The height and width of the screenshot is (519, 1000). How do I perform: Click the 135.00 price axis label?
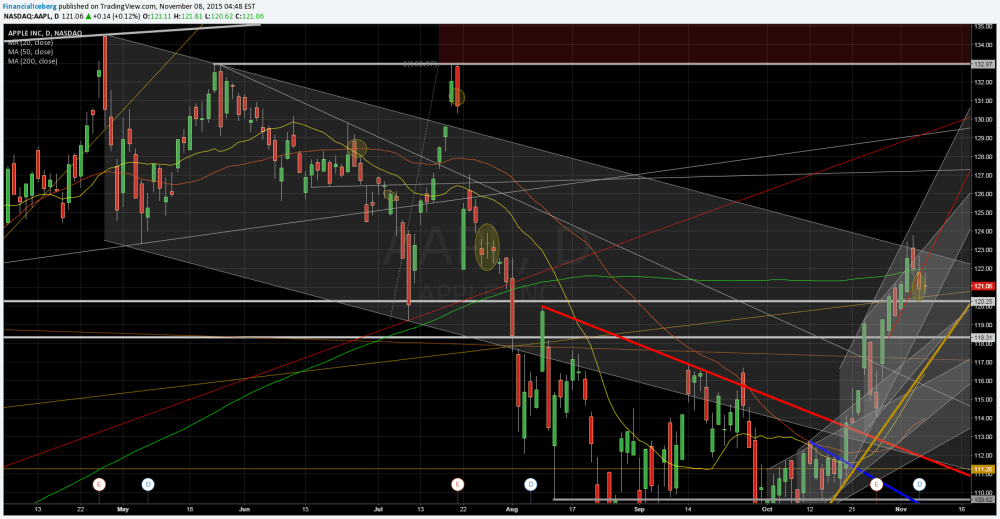point(983,27)
